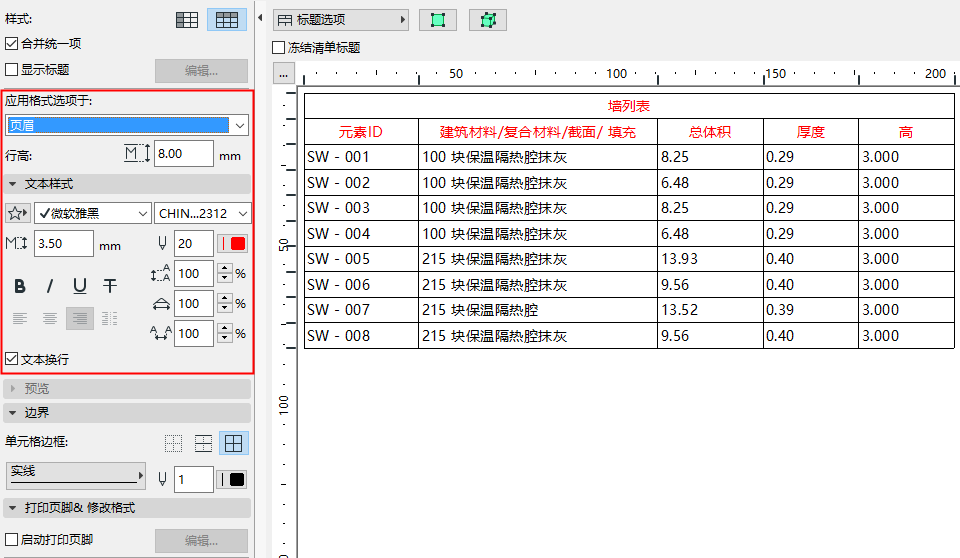Open the 页眉 apply-format dropdown
Screen dimensions: 960x558
(x=127, y=125)
